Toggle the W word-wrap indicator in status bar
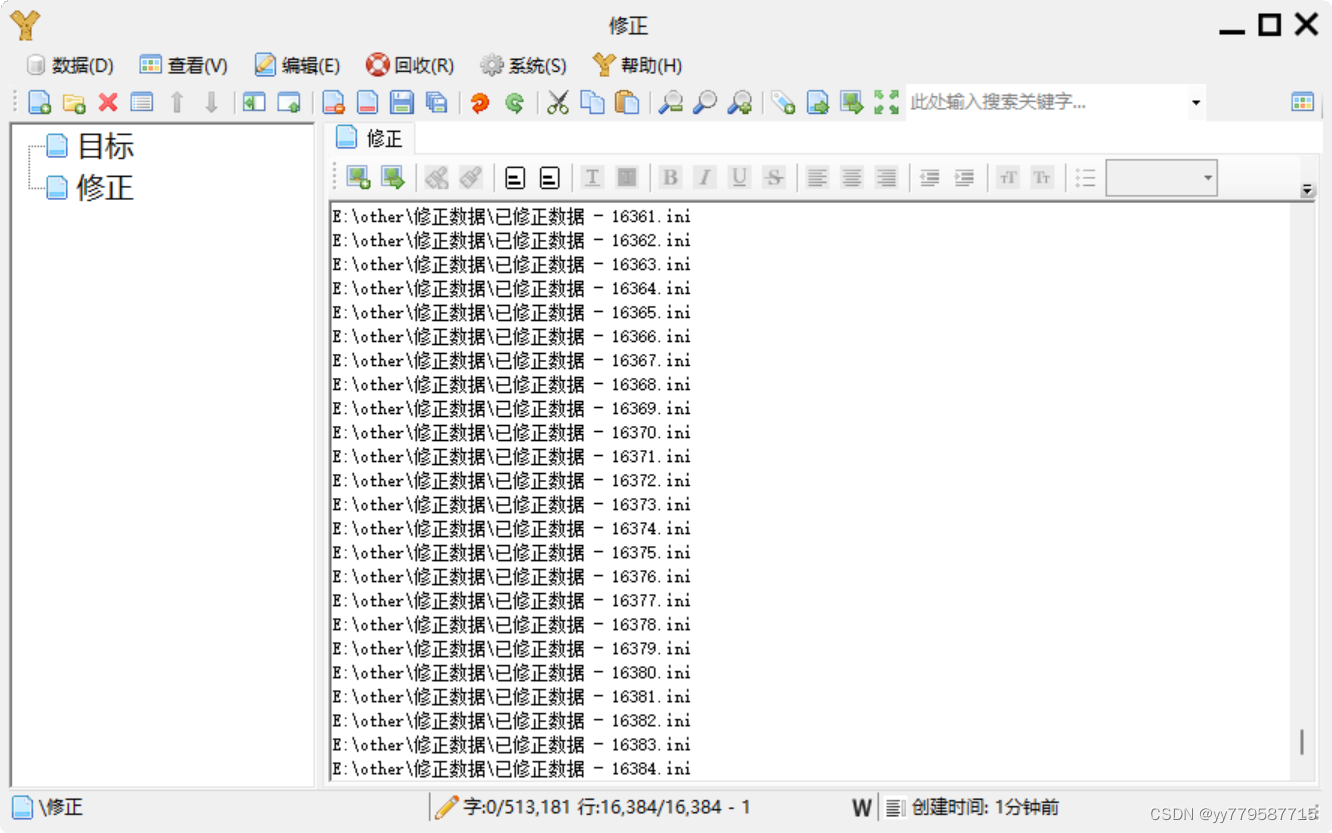 tap(862, 808)
